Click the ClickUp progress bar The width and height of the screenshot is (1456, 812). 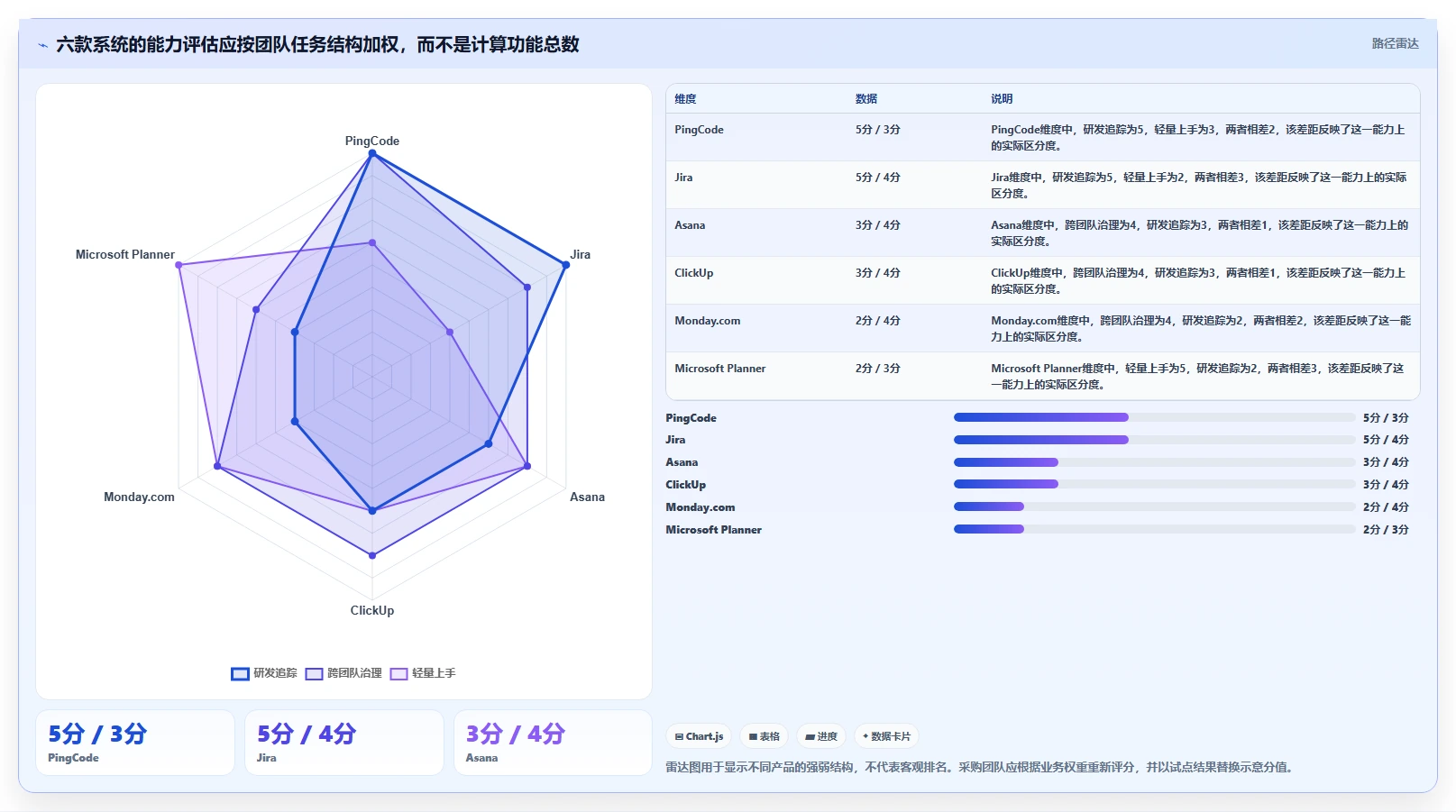[x=1154, y=485]
